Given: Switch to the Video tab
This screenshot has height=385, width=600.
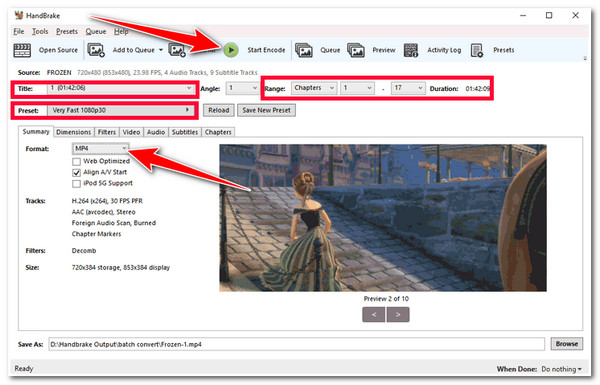Looking at the screenshot, I should pos(131,132).
